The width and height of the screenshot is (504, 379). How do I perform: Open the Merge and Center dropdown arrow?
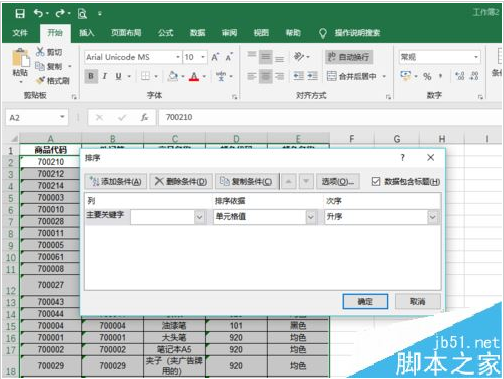(384, 76)
